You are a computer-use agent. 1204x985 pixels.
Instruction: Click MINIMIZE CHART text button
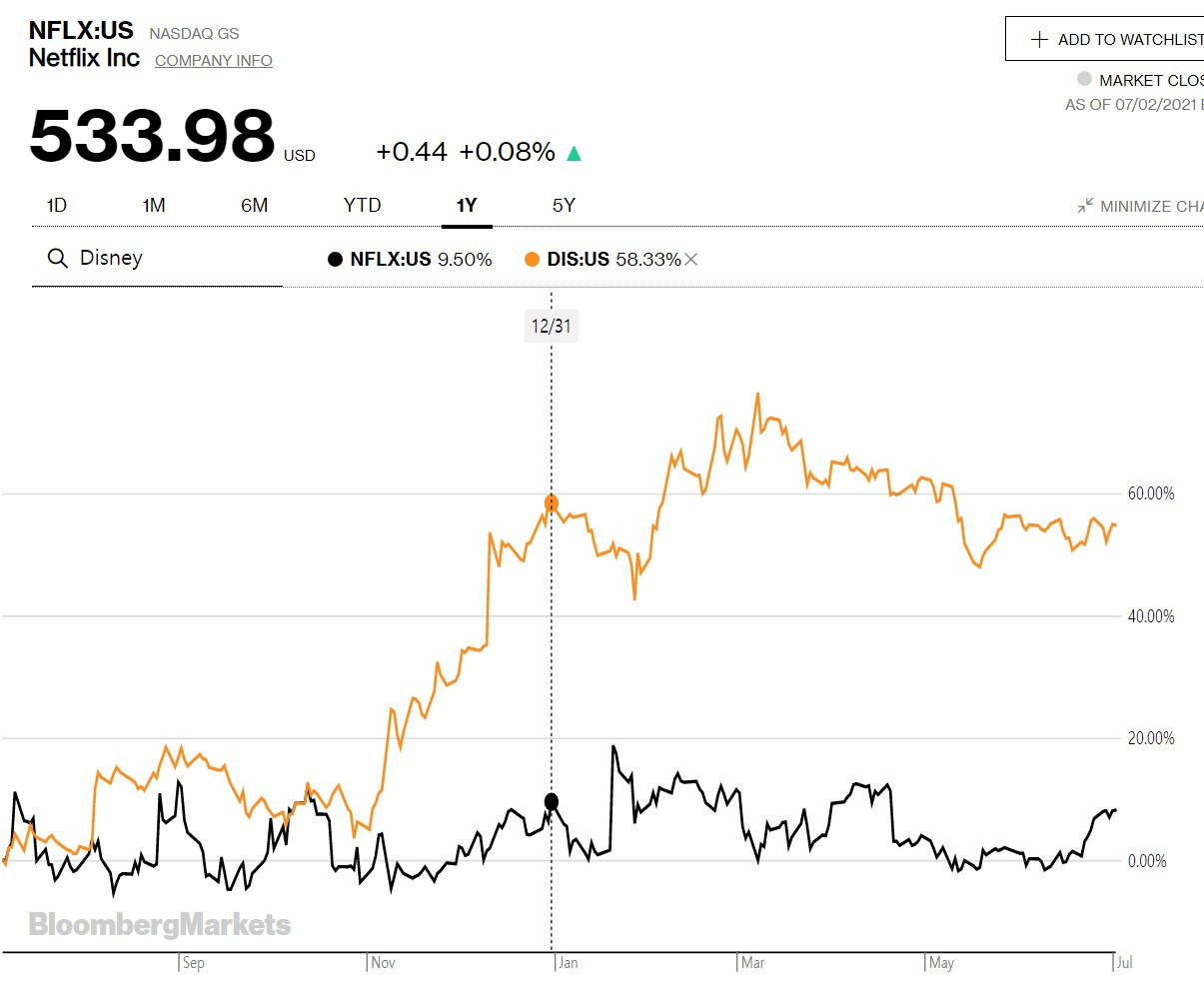1151,207
